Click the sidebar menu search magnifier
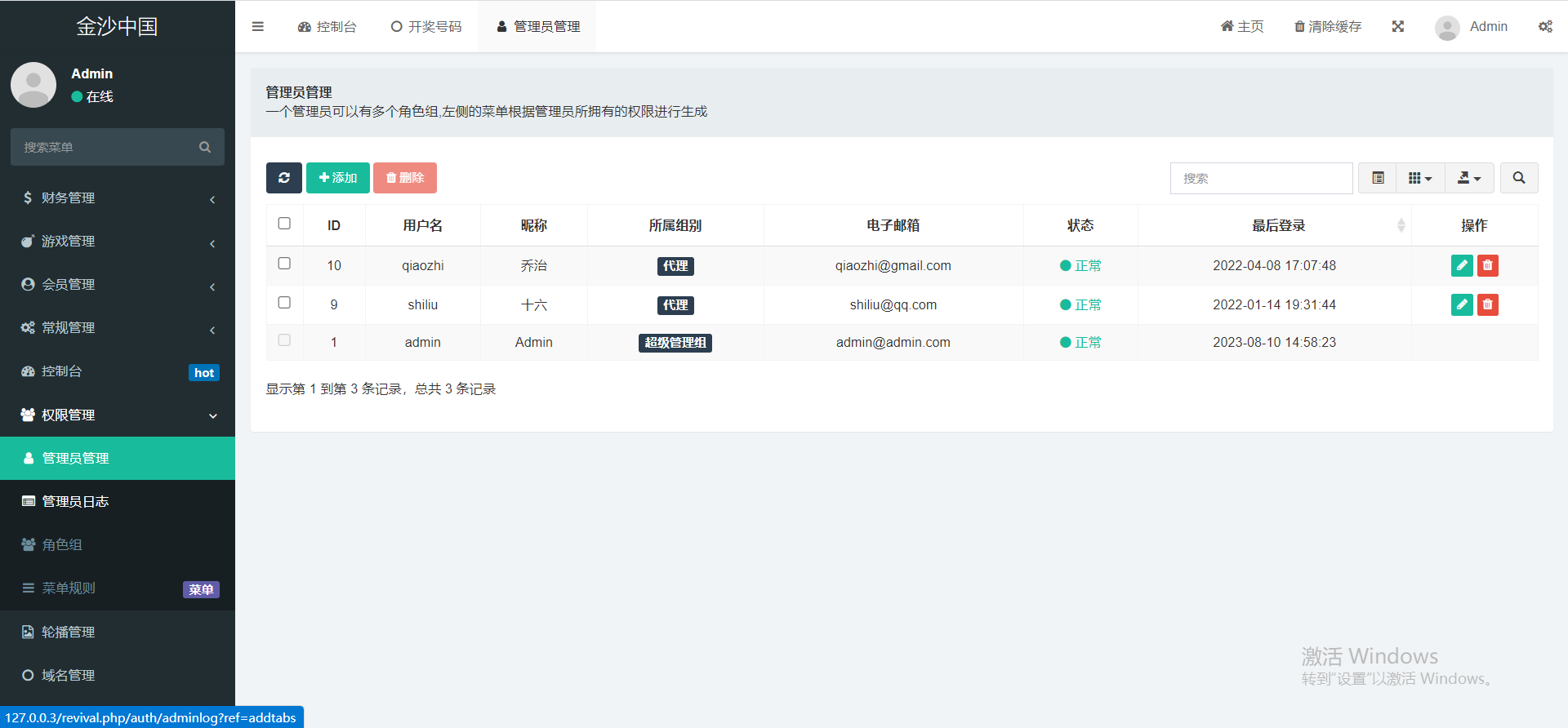Viewport: 1568px width, 728px height. 205,147
